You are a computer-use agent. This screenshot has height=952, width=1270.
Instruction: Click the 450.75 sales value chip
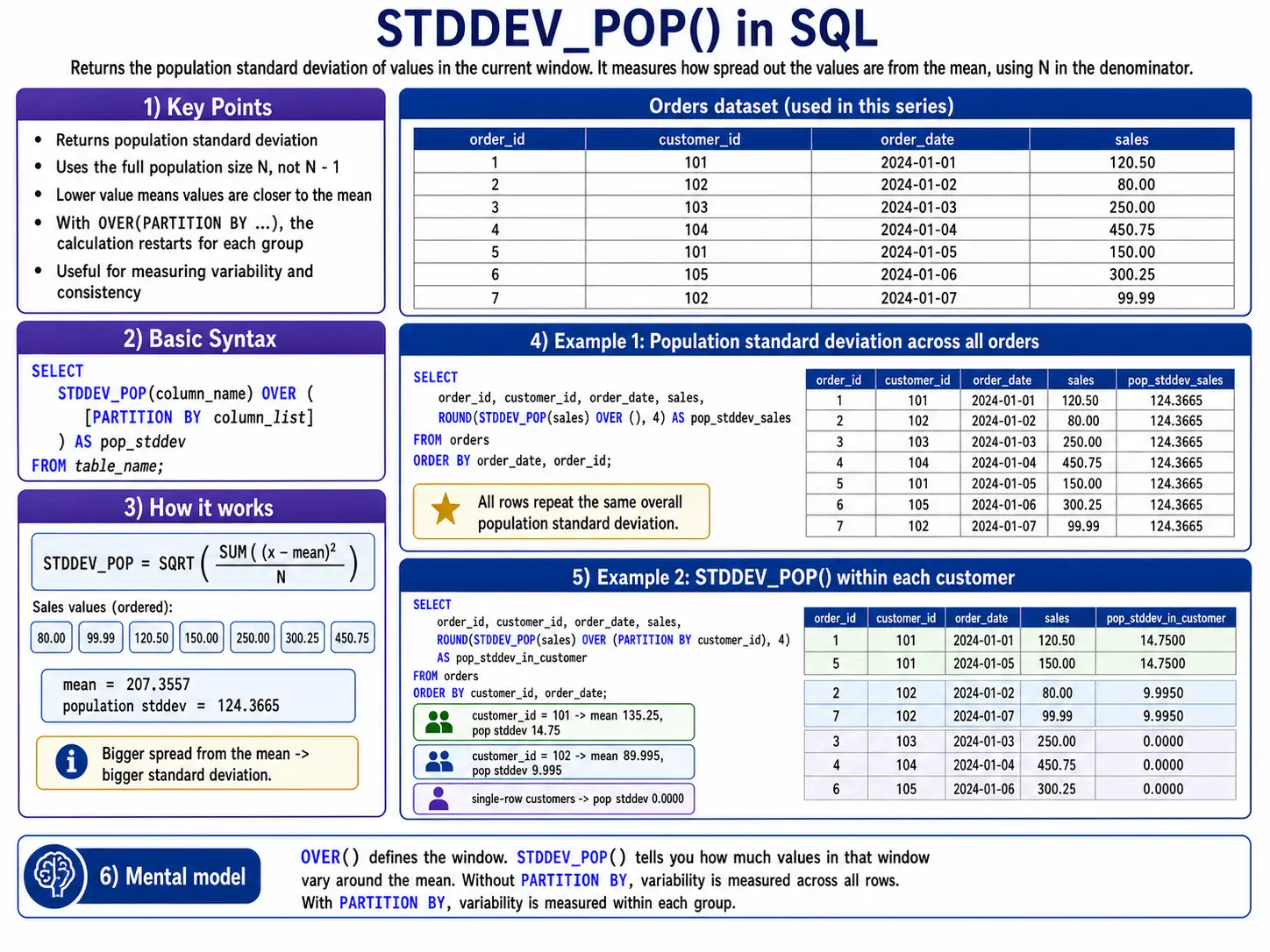click(x=352, y=637)
